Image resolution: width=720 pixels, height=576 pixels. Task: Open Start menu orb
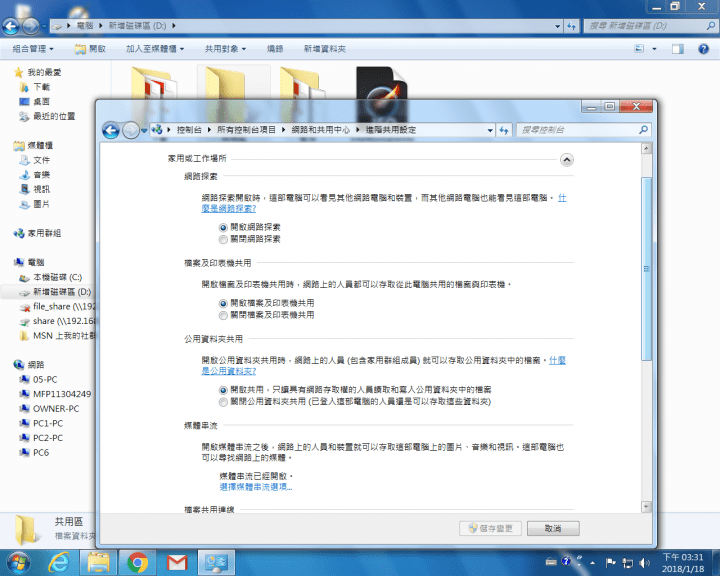pos(18,562)
